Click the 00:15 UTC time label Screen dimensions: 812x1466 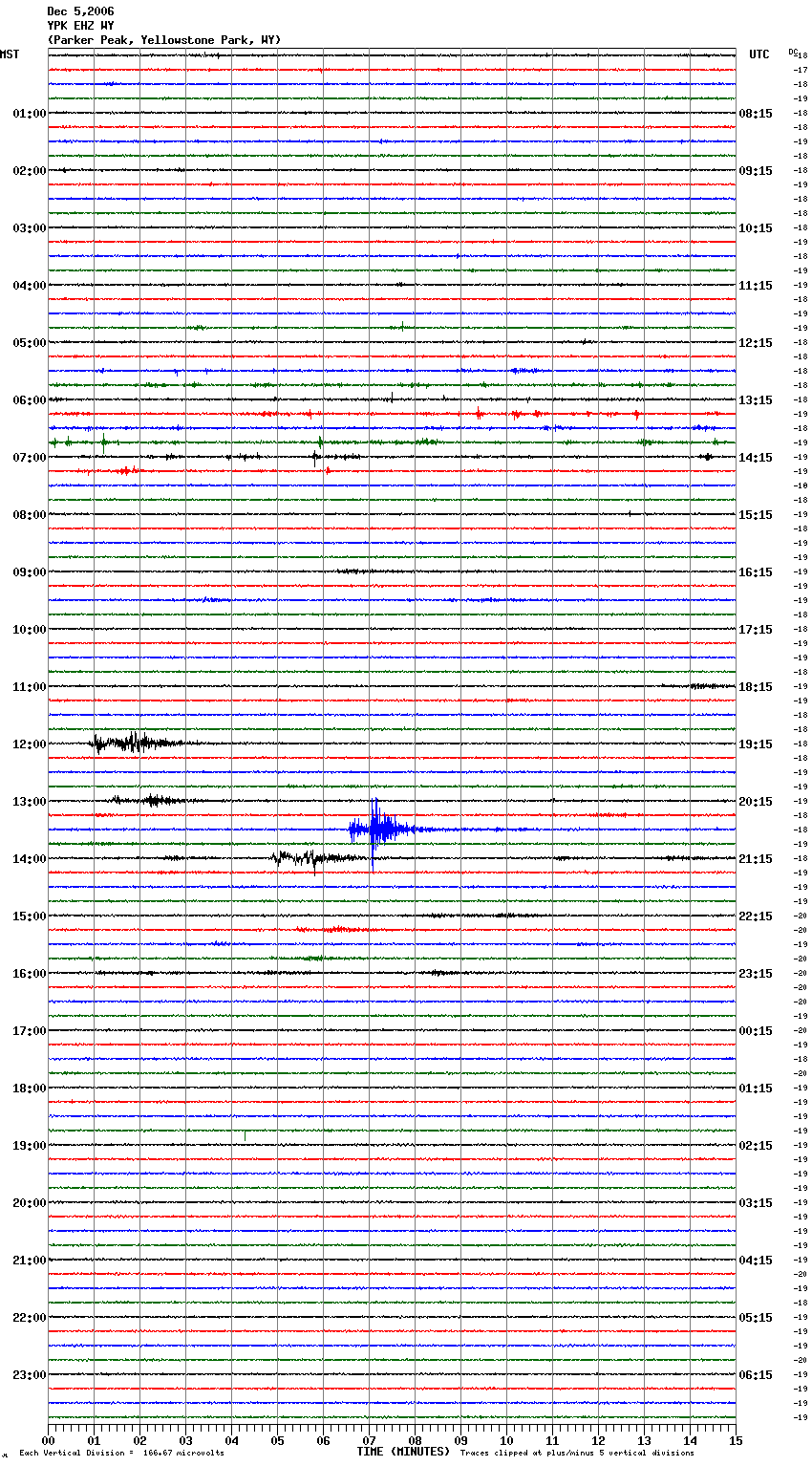(x=756, y=1031)
